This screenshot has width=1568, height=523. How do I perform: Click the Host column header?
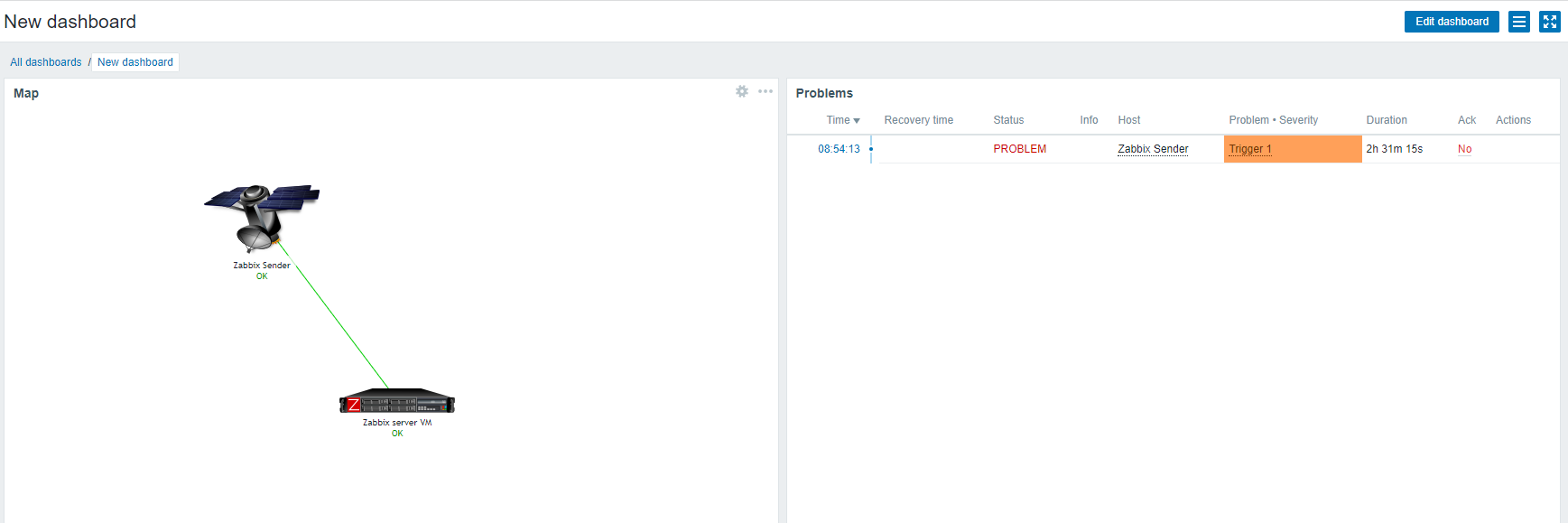click(x=1129, y=120)
